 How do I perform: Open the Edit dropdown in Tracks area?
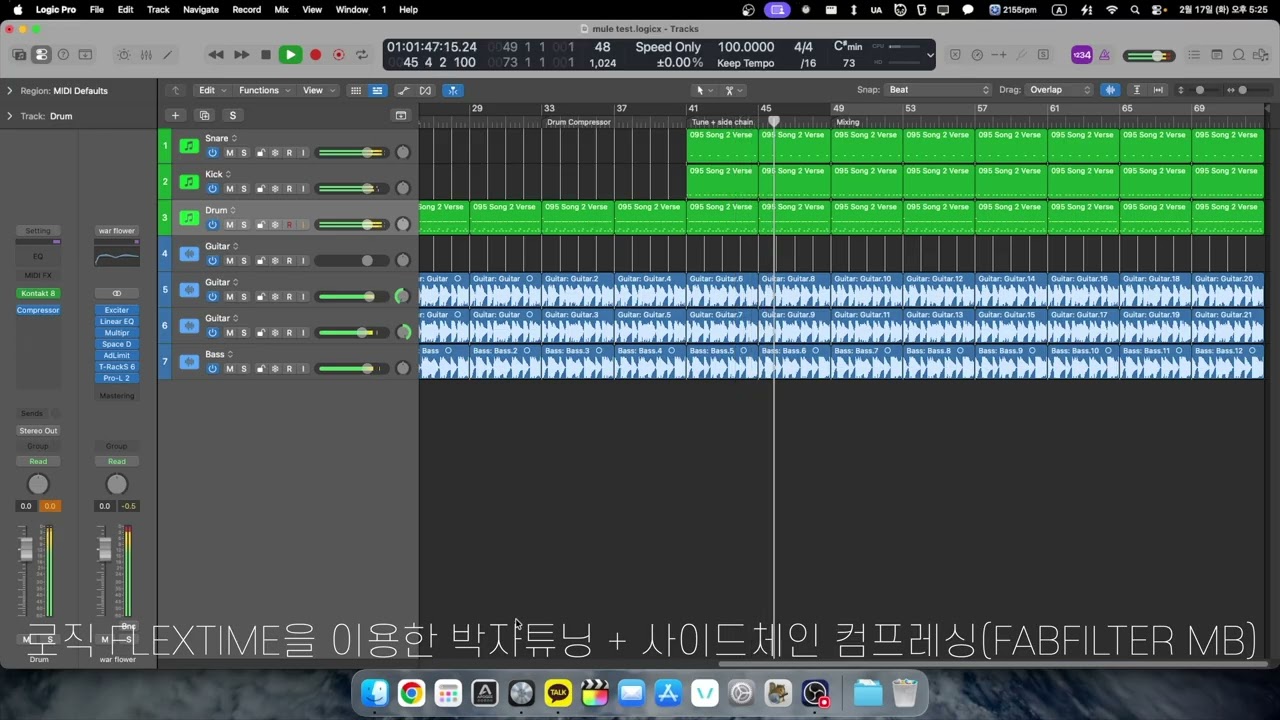point(212,90)
